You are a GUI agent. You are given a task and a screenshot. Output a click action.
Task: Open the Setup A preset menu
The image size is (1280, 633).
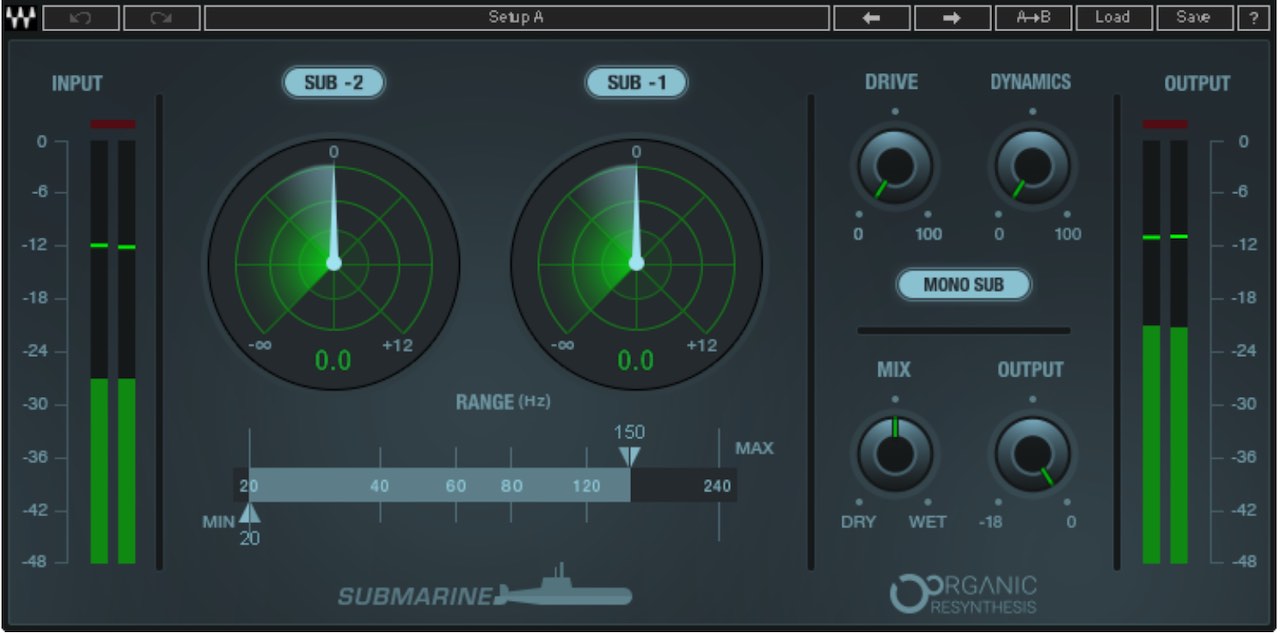(x=517, y=17)
